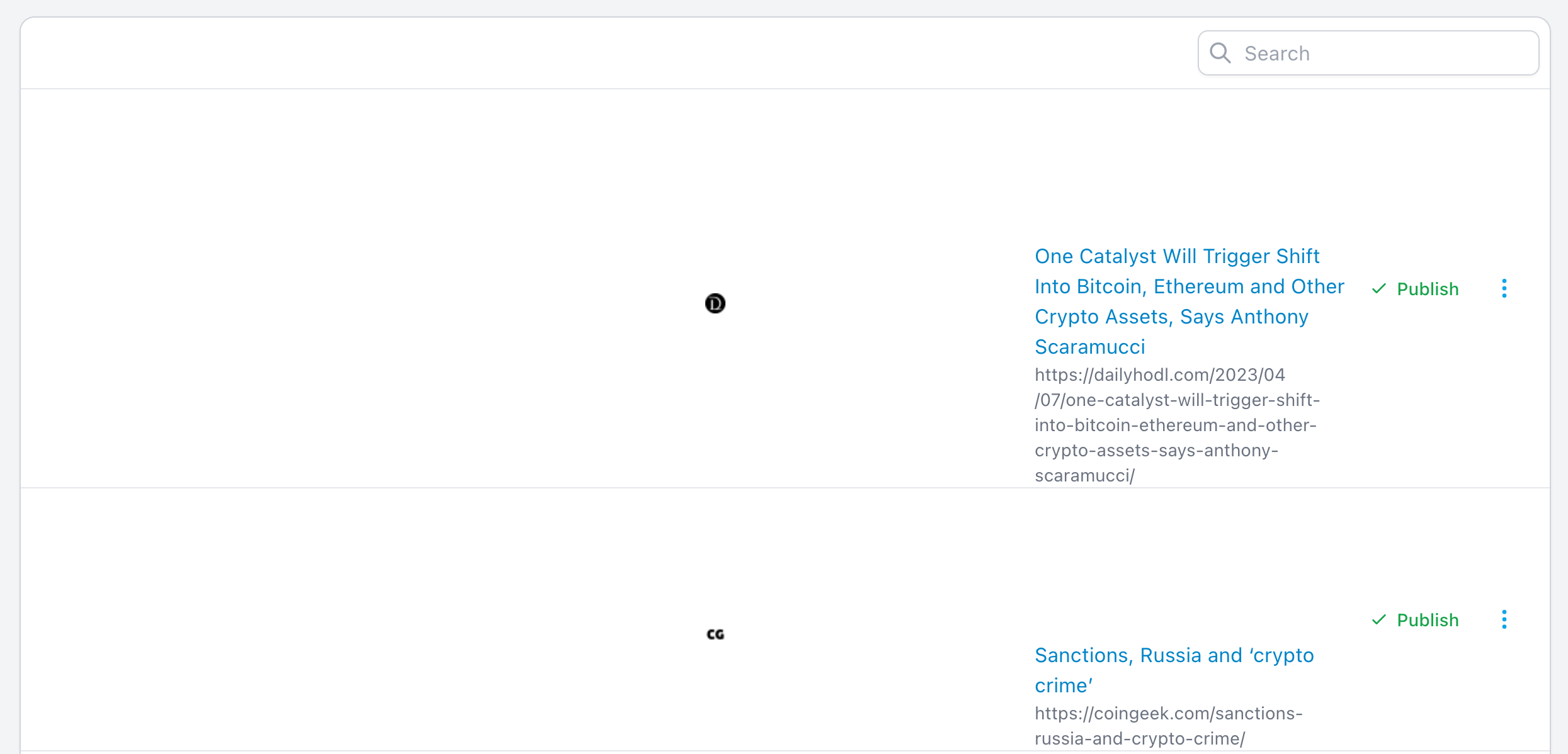Click the CoinGeek 'CG' source icon
Viewport: 1568px width, 754px height.
(715, 634)
